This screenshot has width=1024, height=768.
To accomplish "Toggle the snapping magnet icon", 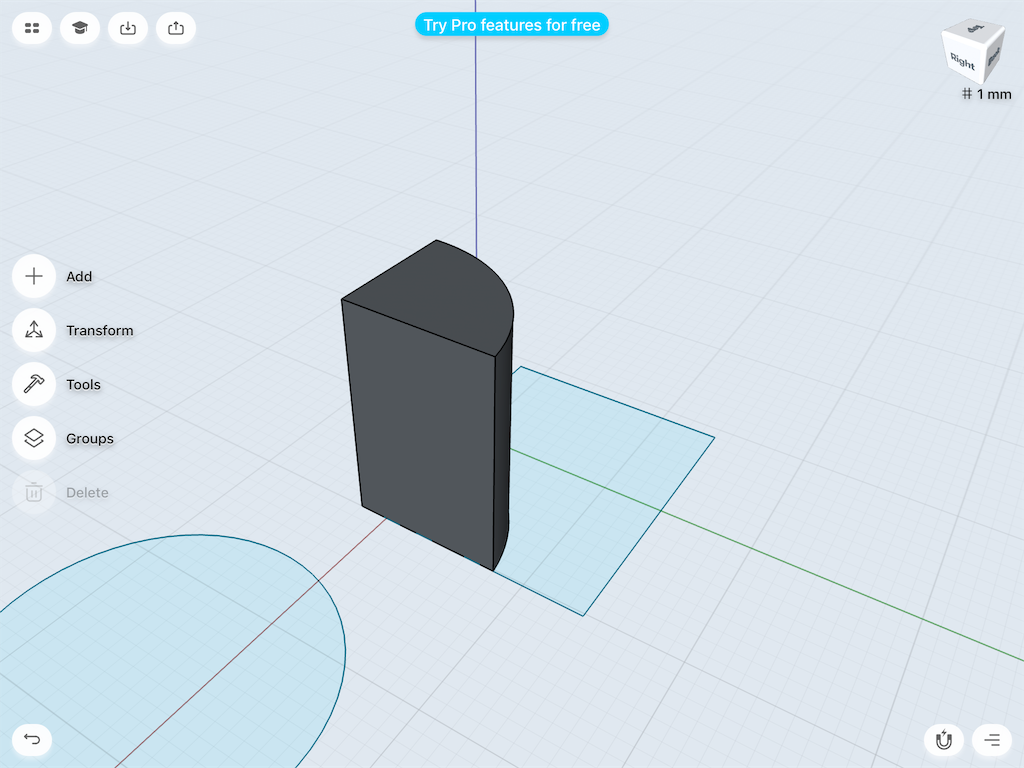I will point(944,740).
